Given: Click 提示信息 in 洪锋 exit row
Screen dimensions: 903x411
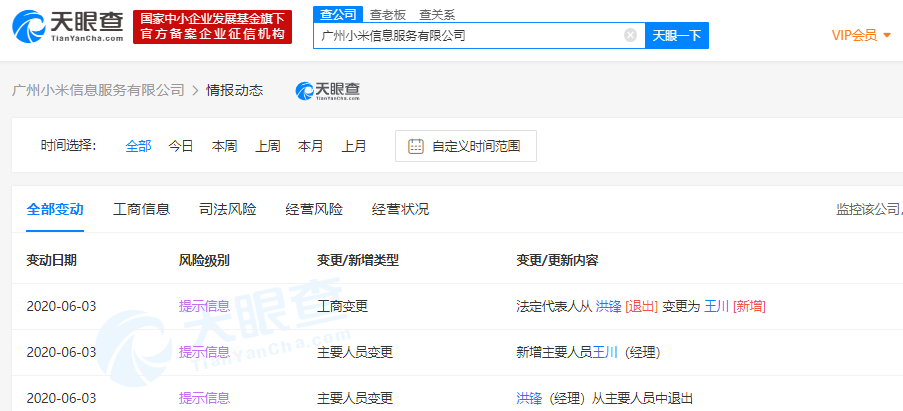Looking at the screenshot, I should [x=204, y=398].
